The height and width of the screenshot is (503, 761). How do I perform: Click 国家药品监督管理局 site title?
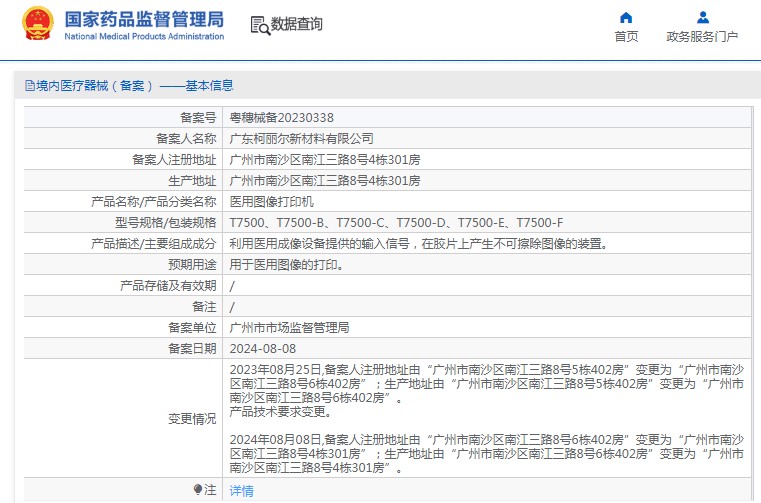click(x=144, y=19)
